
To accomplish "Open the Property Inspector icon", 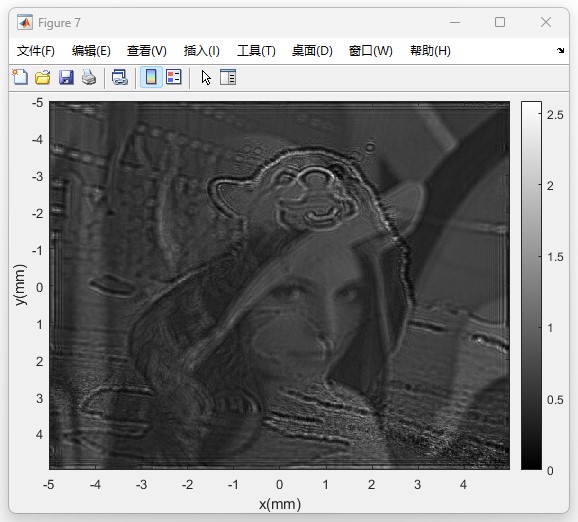I will 228,77.
